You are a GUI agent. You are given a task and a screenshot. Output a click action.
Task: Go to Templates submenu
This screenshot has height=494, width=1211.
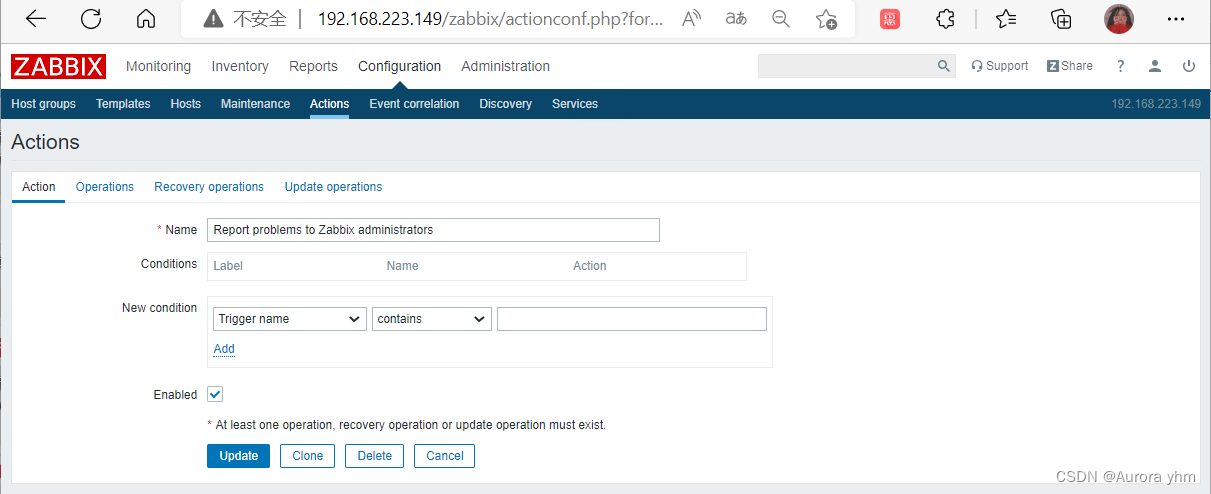pos(123,104)
